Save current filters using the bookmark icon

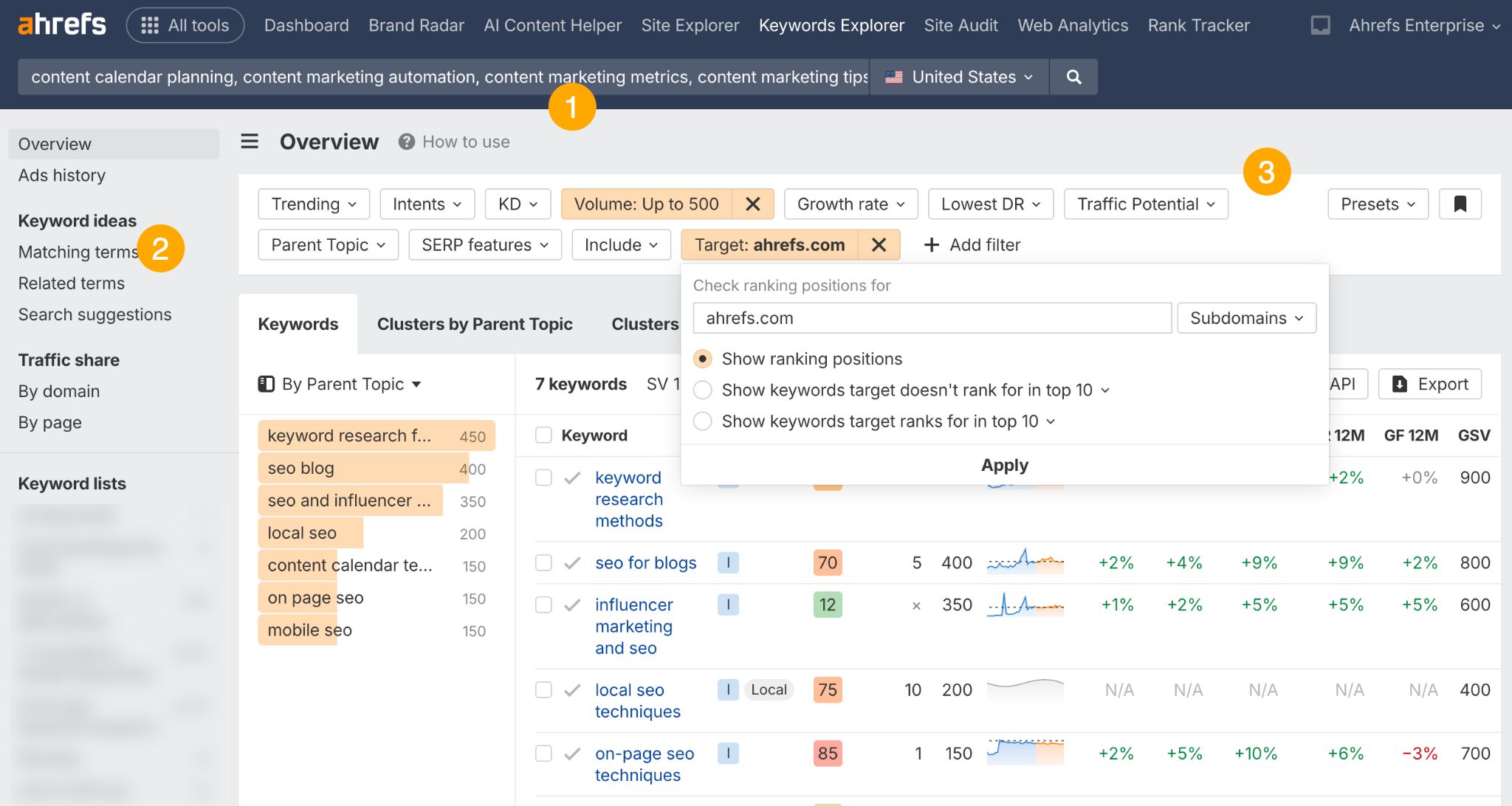click(x=1460, y=204)
